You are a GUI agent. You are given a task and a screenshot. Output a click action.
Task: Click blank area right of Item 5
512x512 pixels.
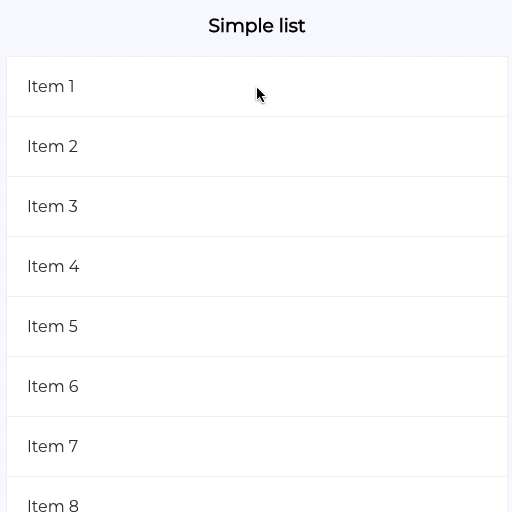(x=293, y=327)
